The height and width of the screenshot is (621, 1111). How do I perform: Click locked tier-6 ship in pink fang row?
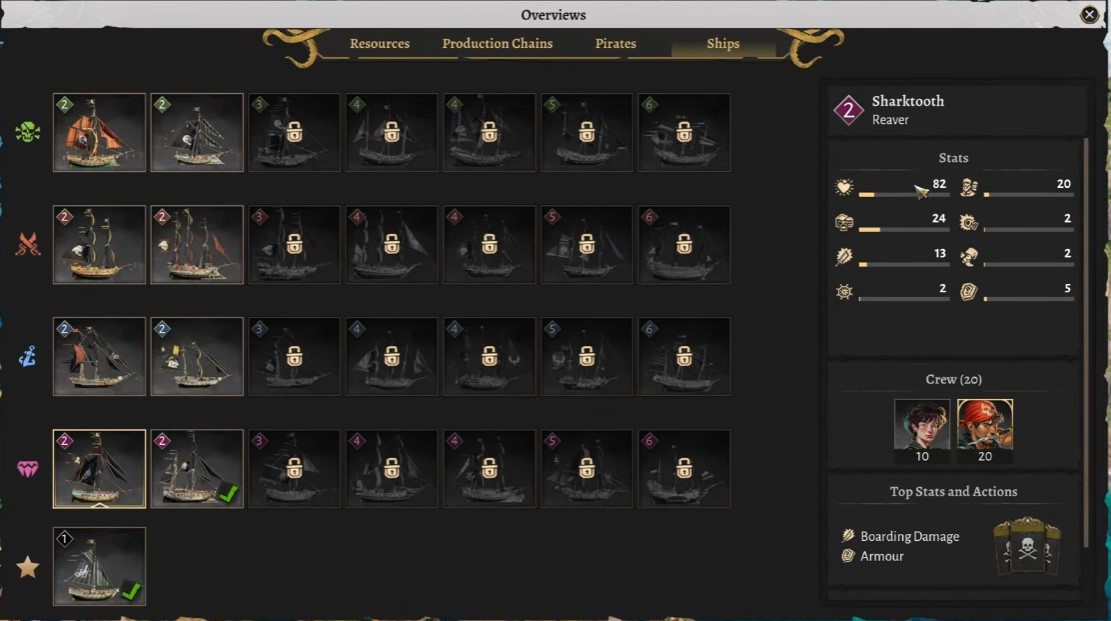coord(684,469)
